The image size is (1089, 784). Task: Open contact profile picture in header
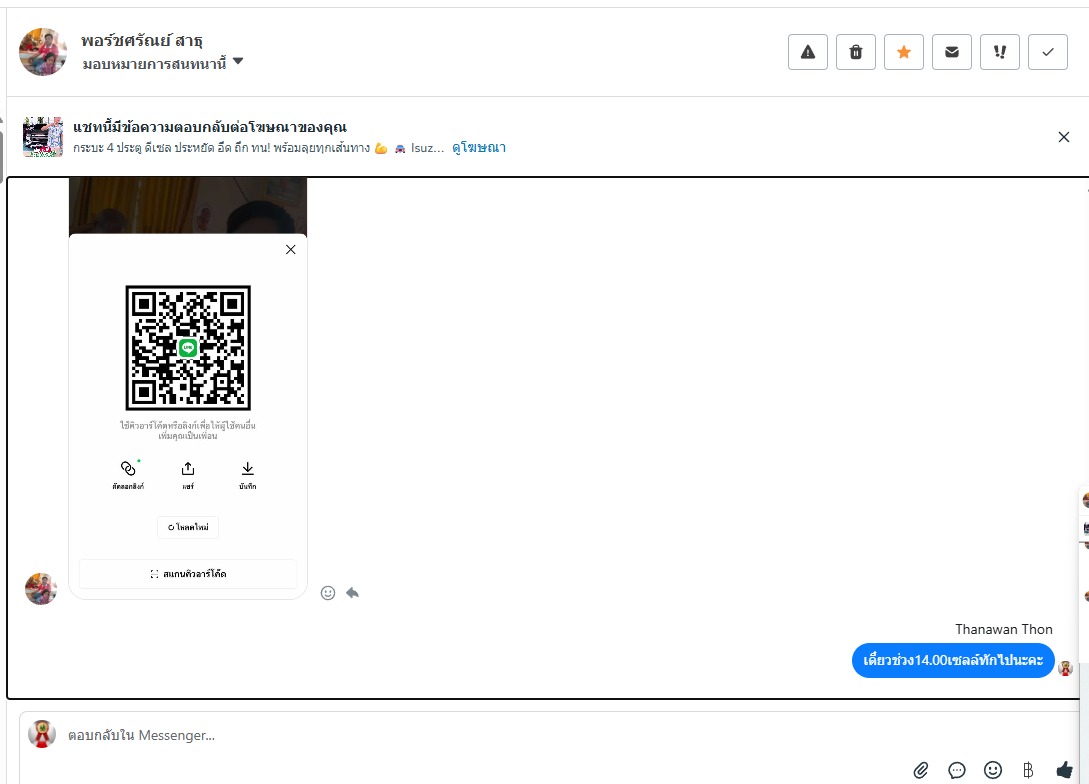pos(42,52)
